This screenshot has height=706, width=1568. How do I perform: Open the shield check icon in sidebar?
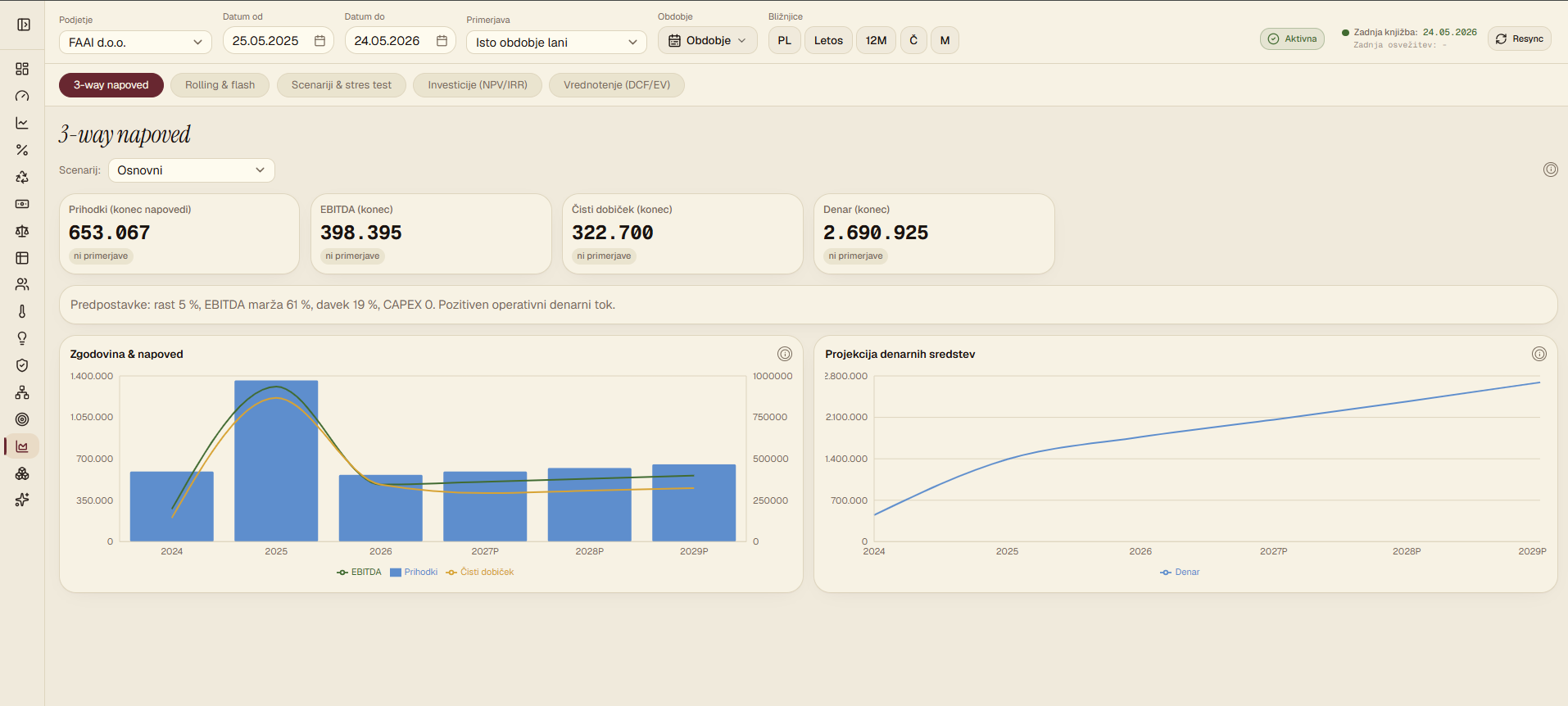[22, 365]
